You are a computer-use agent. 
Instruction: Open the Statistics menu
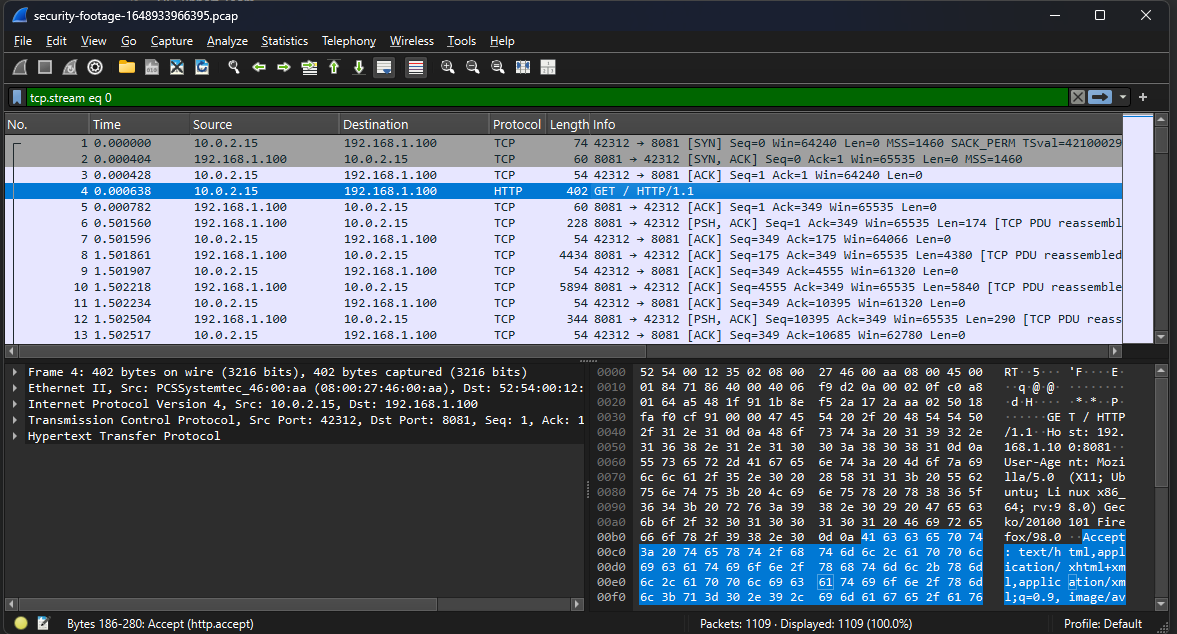tap(284, 41)
